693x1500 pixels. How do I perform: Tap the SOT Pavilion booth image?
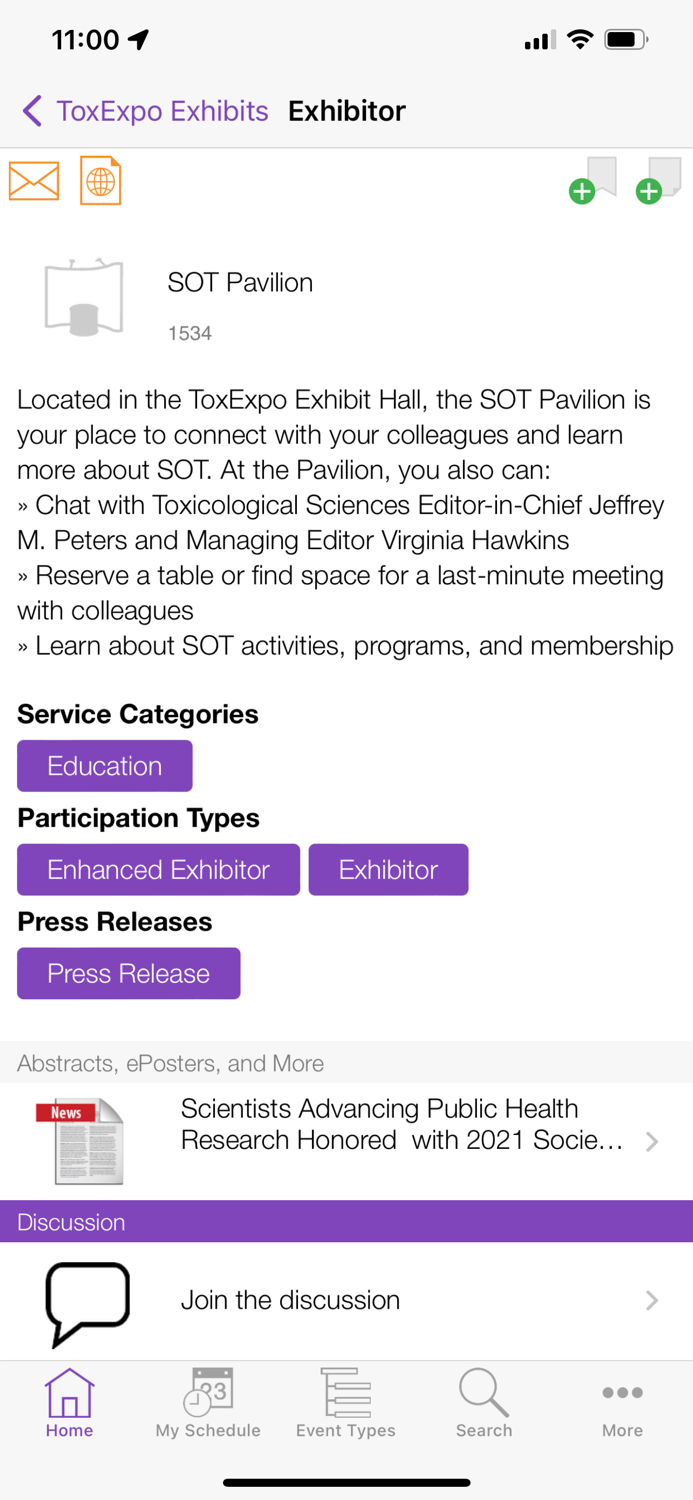pyautogui.click(x=84, y=297)
